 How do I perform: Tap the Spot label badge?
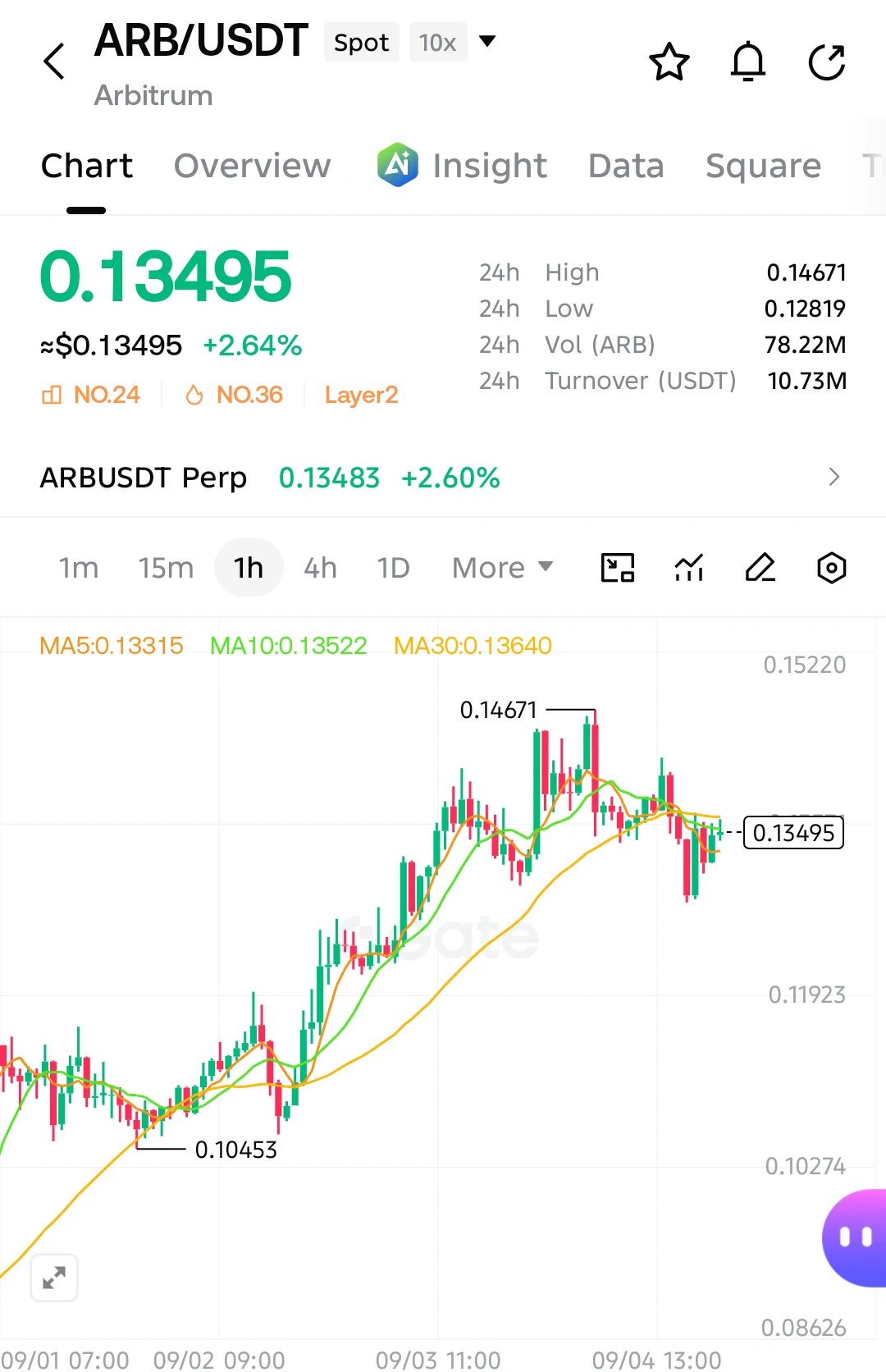362,42
